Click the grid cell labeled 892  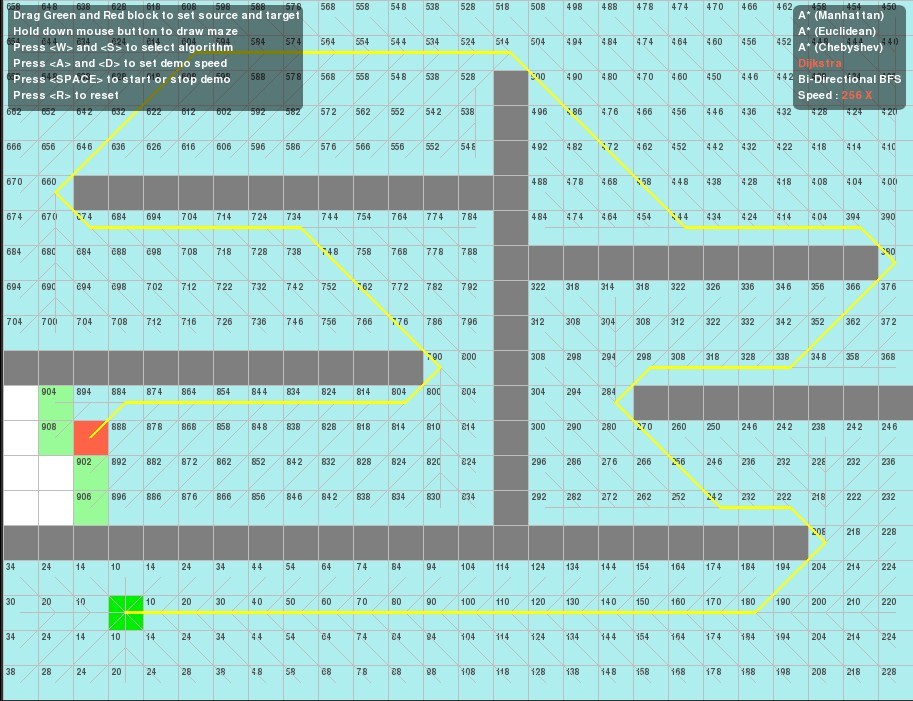pyautogui.click(x=126, y=473)
